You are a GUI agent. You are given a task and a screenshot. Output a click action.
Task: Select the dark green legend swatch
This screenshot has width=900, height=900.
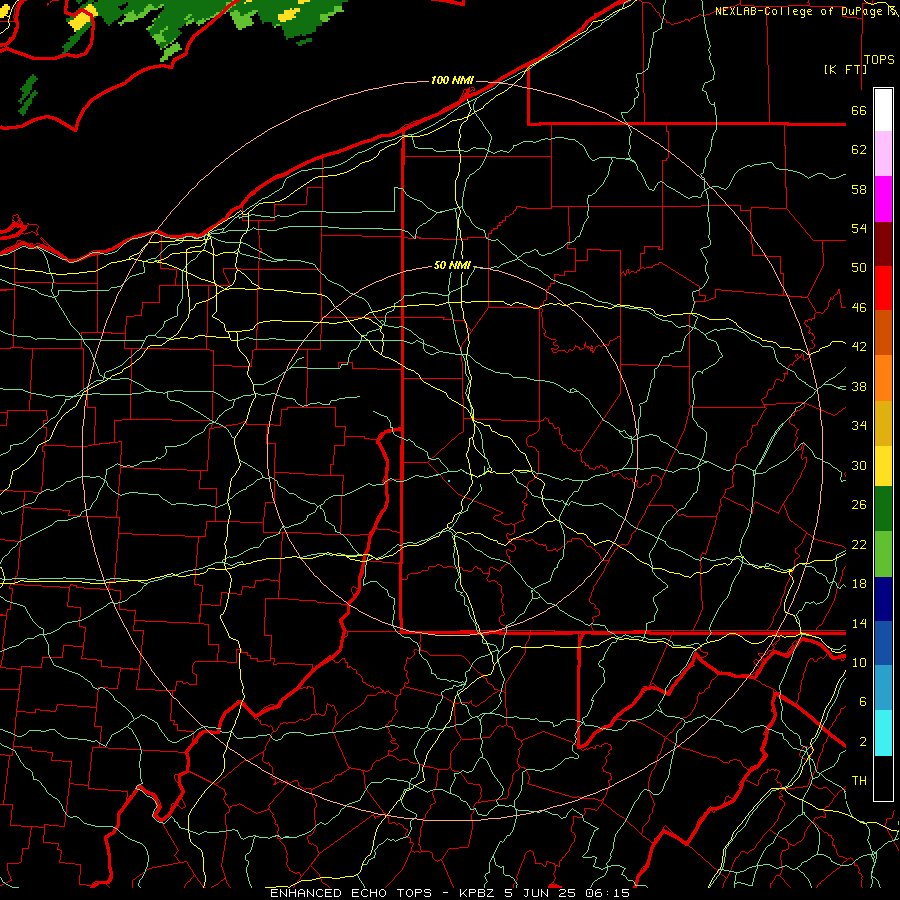tap(883, 509)
